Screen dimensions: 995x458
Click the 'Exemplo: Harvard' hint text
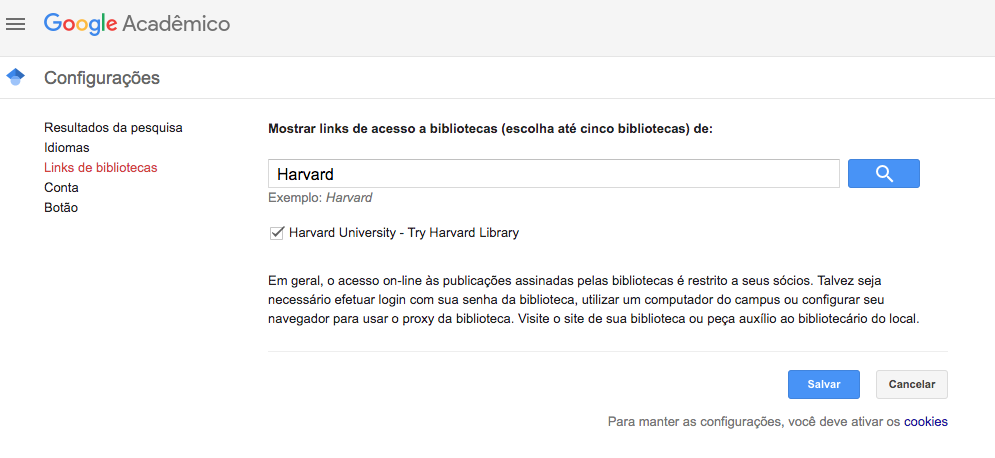[x=320, y=198]
